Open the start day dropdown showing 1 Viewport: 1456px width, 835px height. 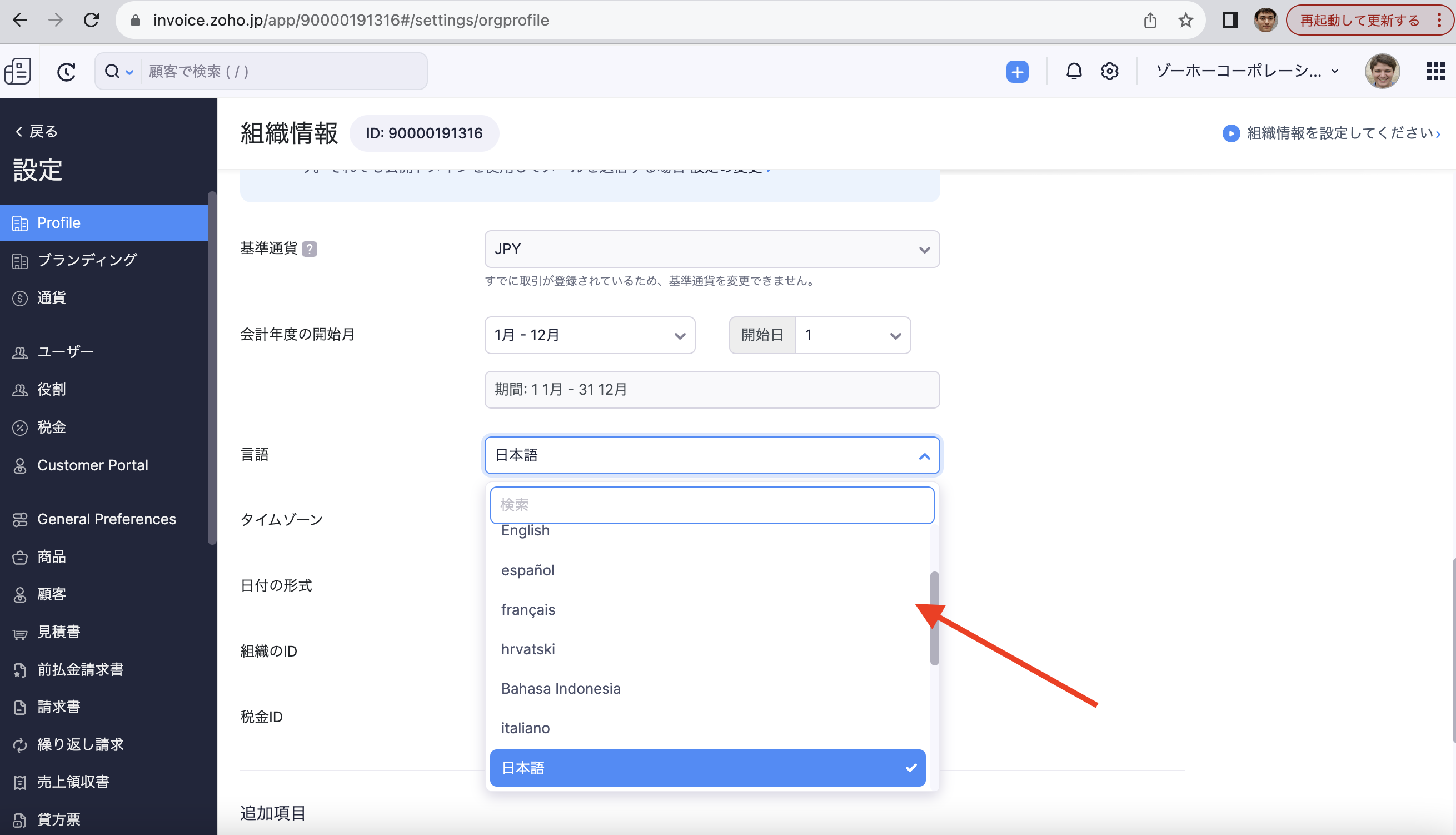852,335
